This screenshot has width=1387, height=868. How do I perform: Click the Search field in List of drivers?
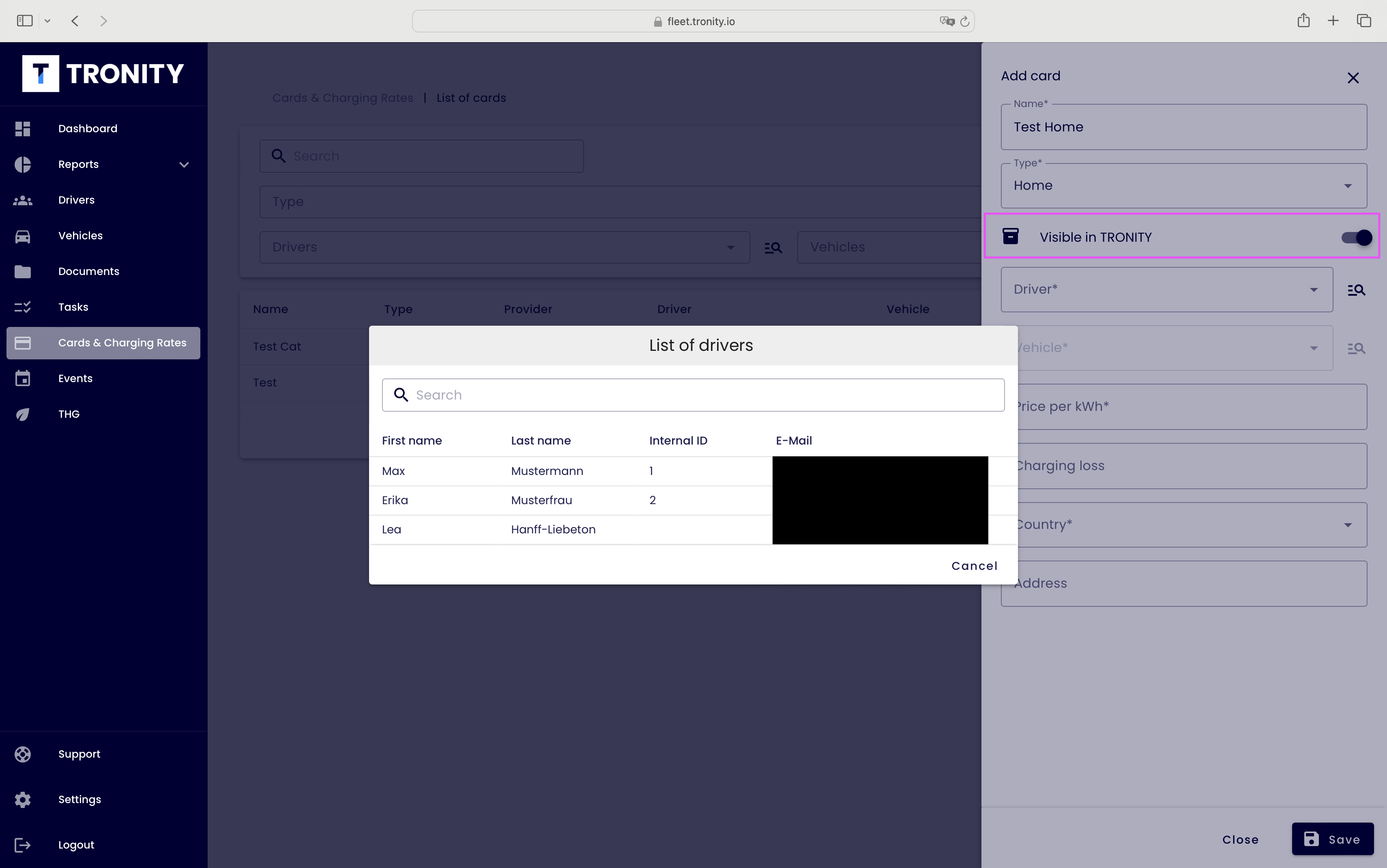(x=693, y=395)
